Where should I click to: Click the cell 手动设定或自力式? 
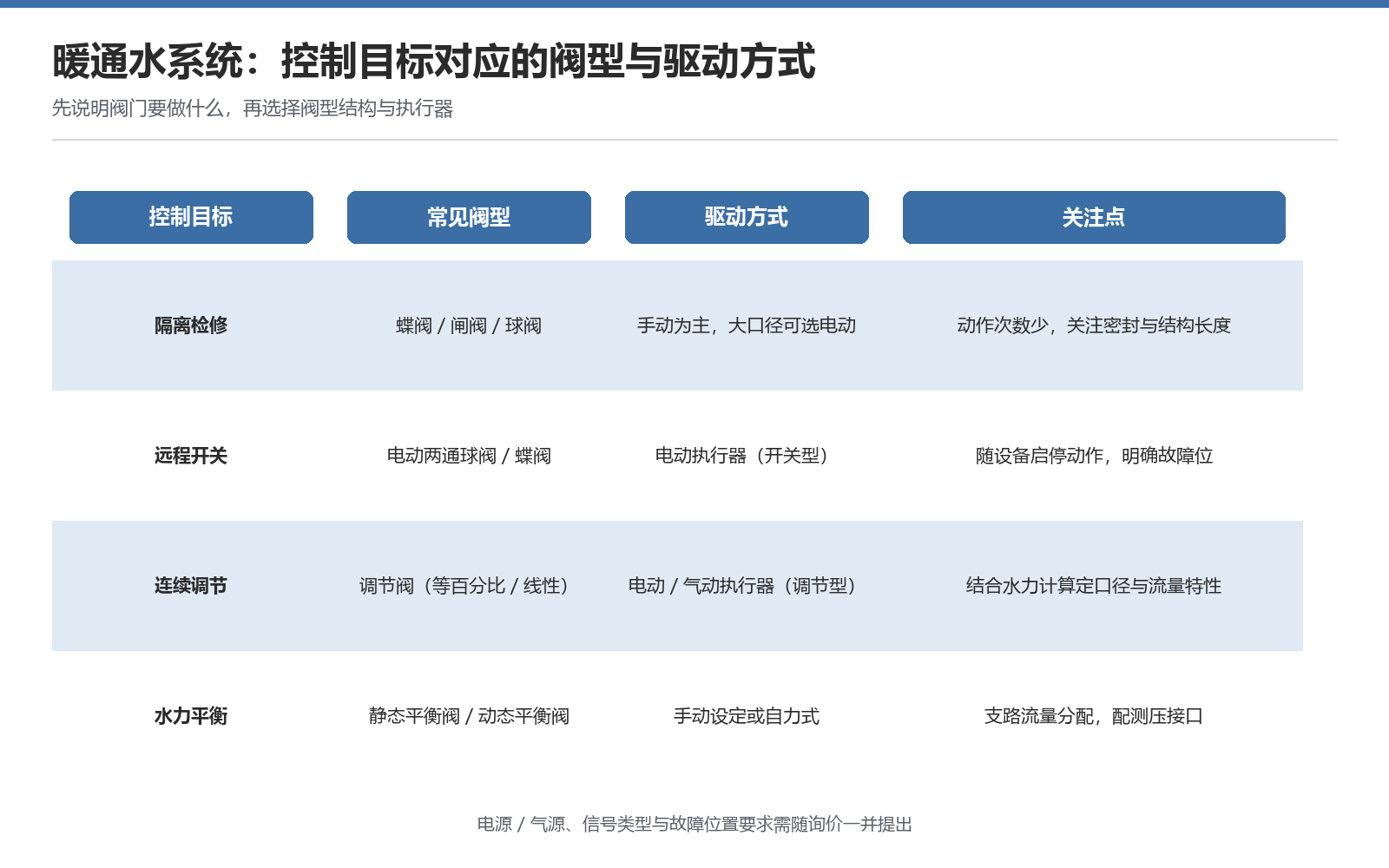tap(747, 716)
